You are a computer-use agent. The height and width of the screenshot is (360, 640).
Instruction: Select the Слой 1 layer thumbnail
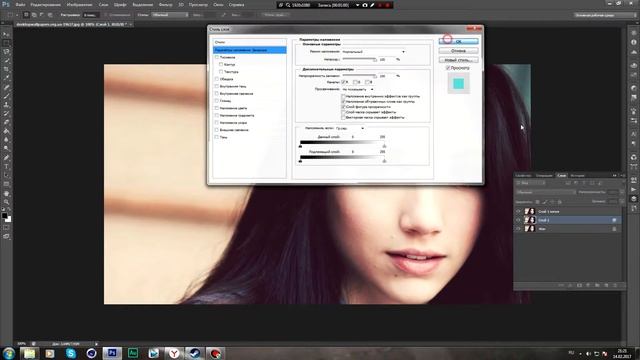click(530, 220)
